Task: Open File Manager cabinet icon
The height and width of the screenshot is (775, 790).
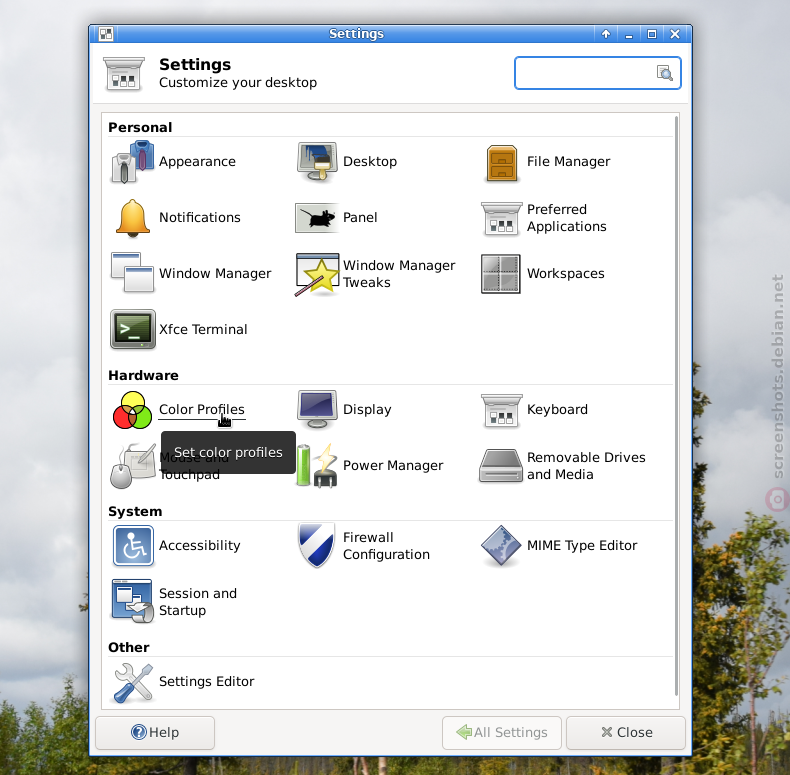Action: [x=501, y=163]
